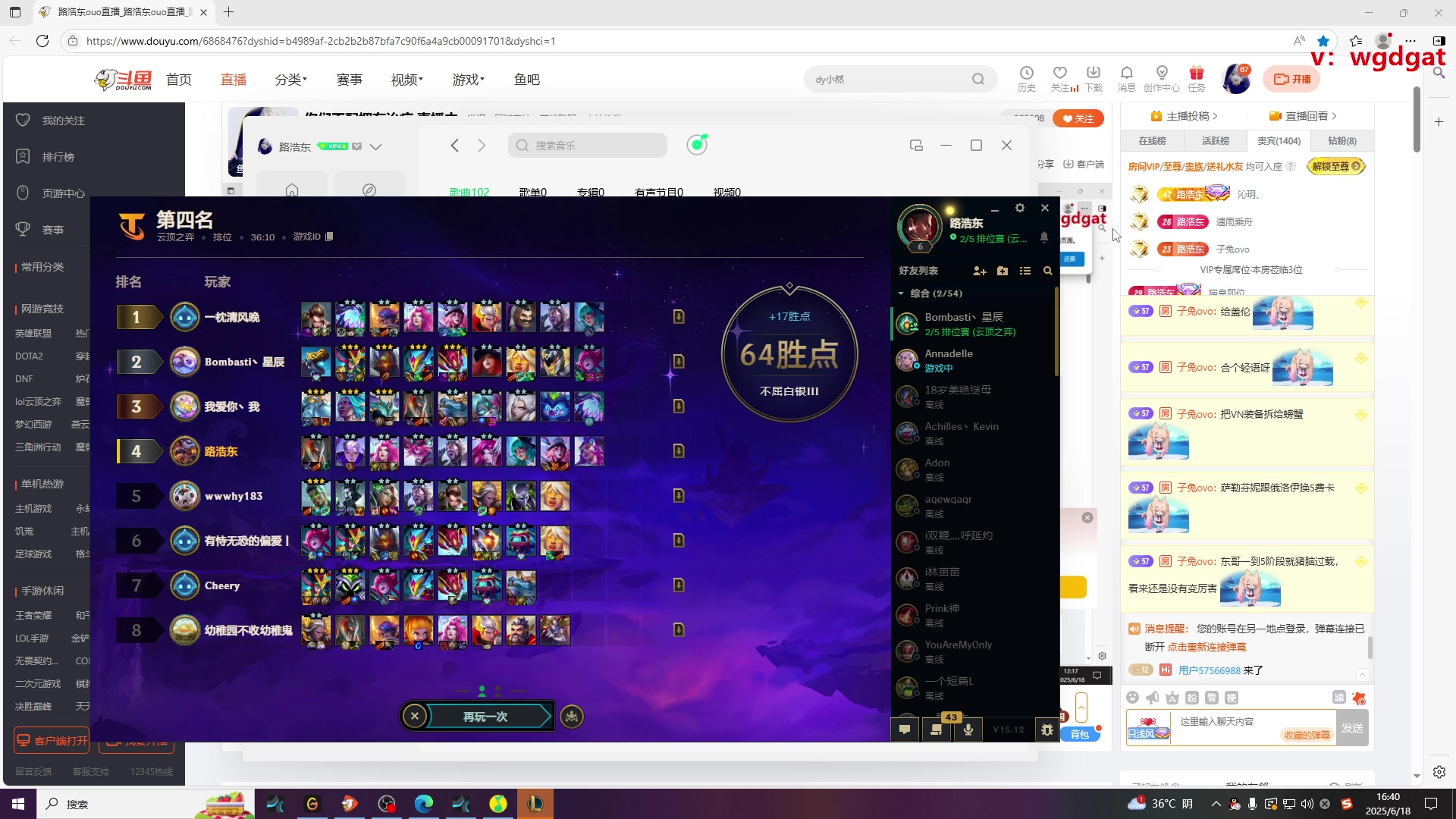
Task: Expand 主播投稿 chevron link
Action: point(1184,116)
